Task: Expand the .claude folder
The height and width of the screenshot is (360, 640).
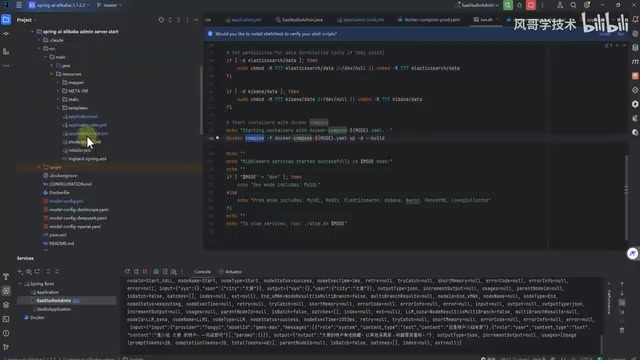Action: 39,40
